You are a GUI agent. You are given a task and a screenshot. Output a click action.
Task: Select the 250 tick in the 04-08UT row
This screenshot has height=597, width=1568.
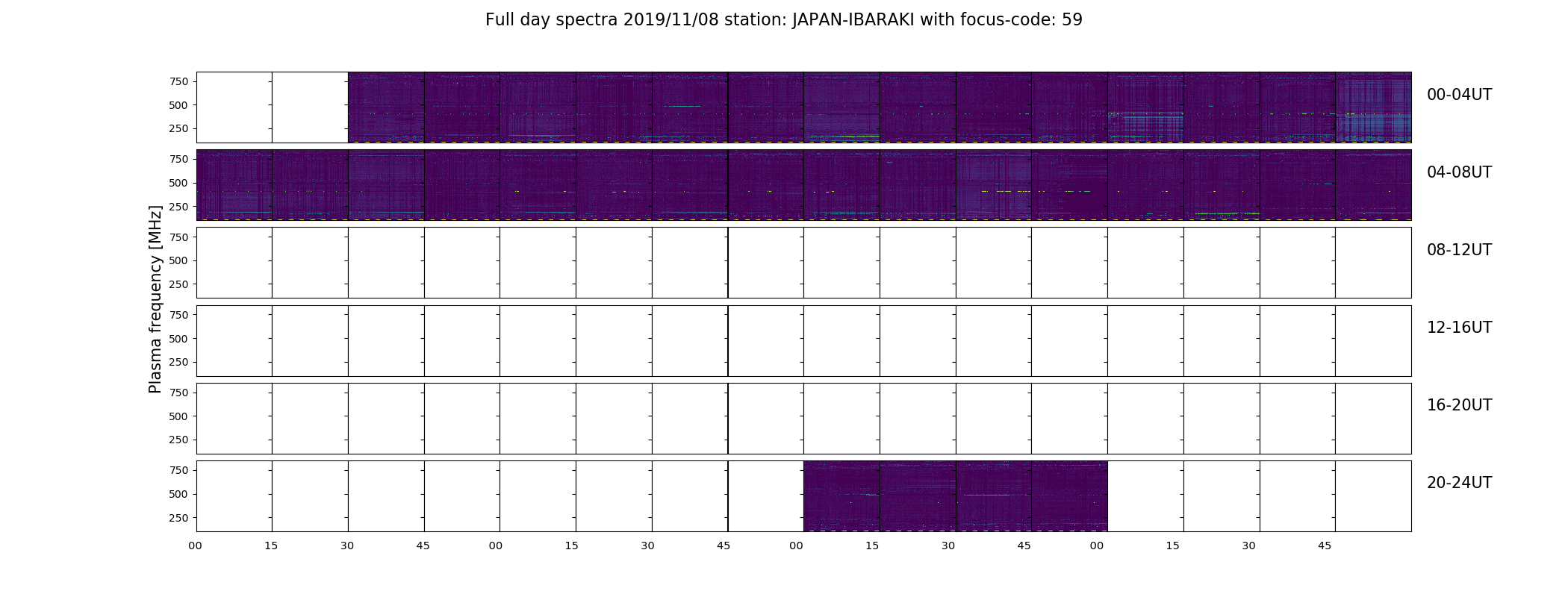[x=178, y=207]
